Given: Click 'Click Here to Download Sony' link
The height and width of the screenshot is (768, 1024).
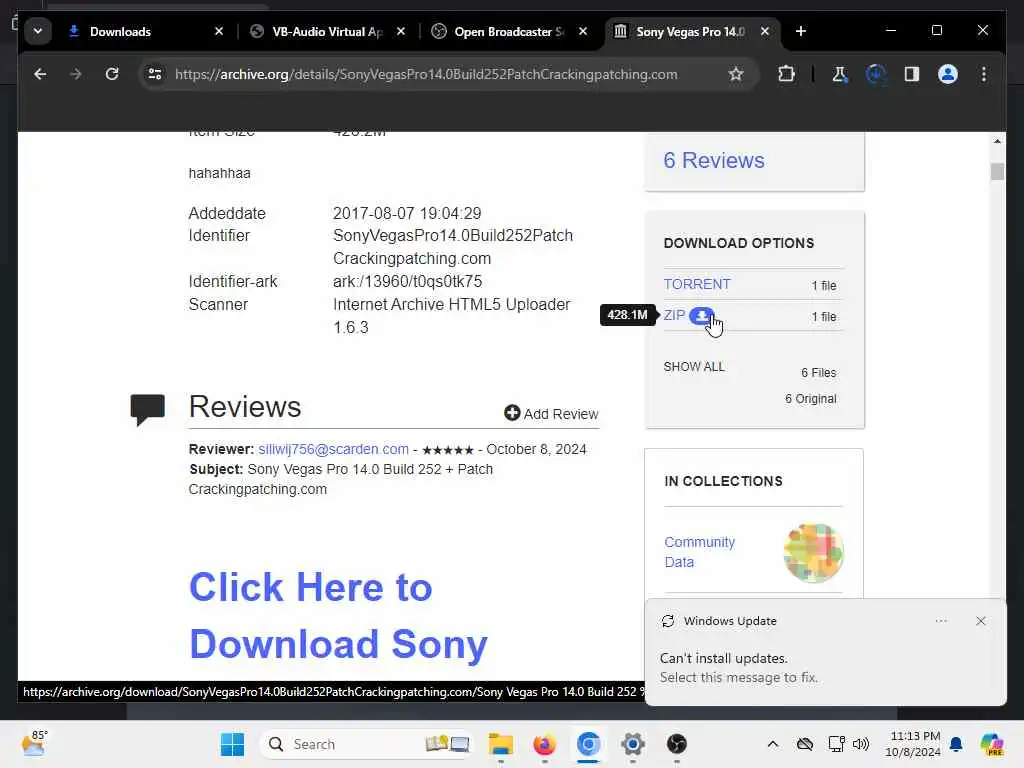Looking at the screenshot, I should (338, 615).
